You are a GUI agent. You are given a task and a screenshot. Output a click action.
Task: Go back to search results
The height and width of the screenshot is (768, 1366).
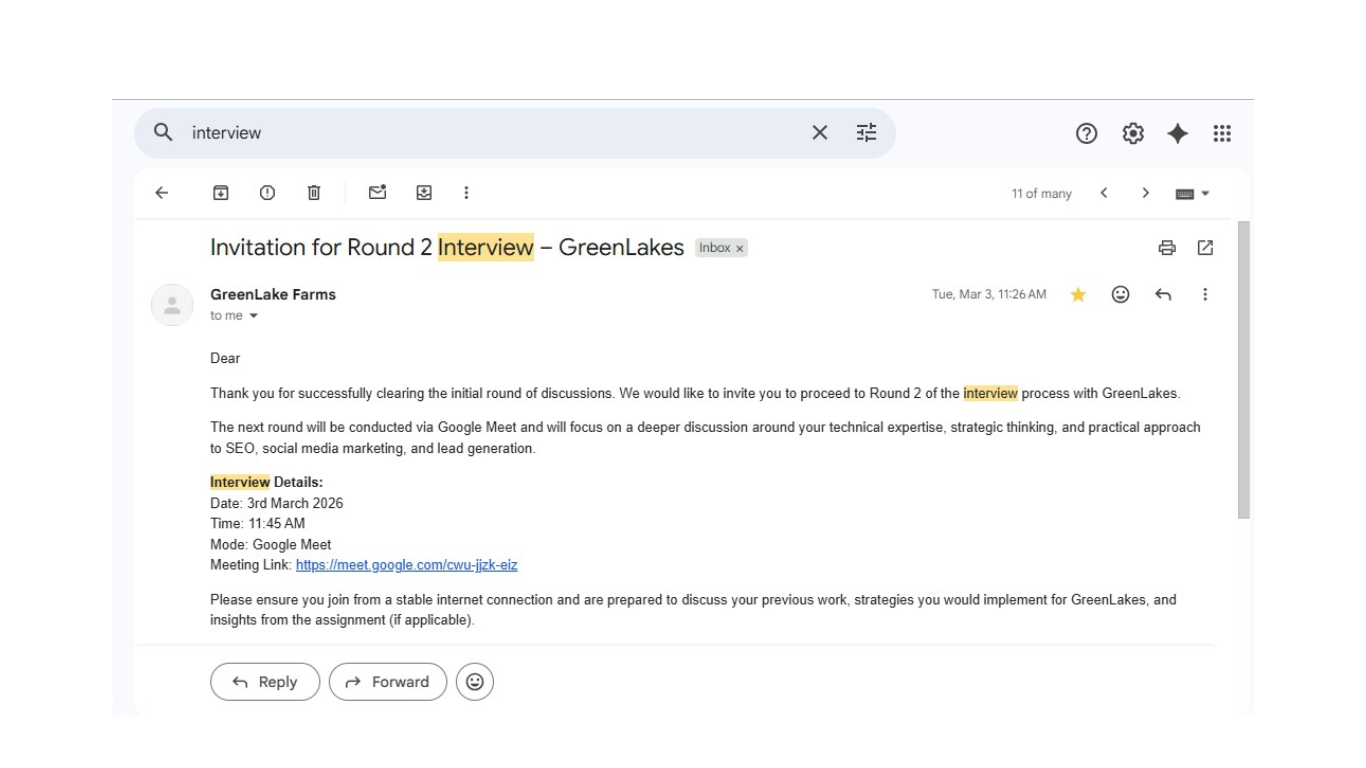[x=162, y=193]
